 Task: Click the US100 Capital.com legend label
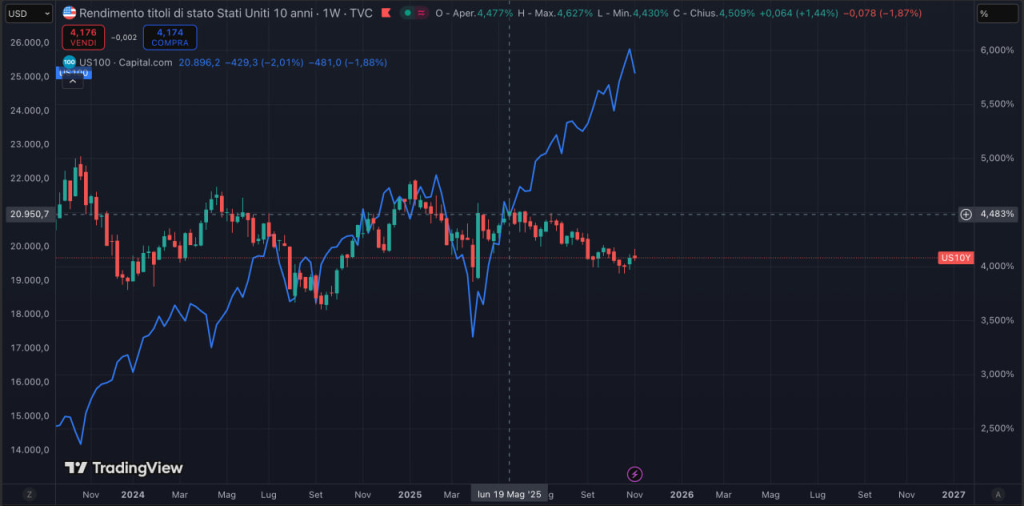point(126,62)
